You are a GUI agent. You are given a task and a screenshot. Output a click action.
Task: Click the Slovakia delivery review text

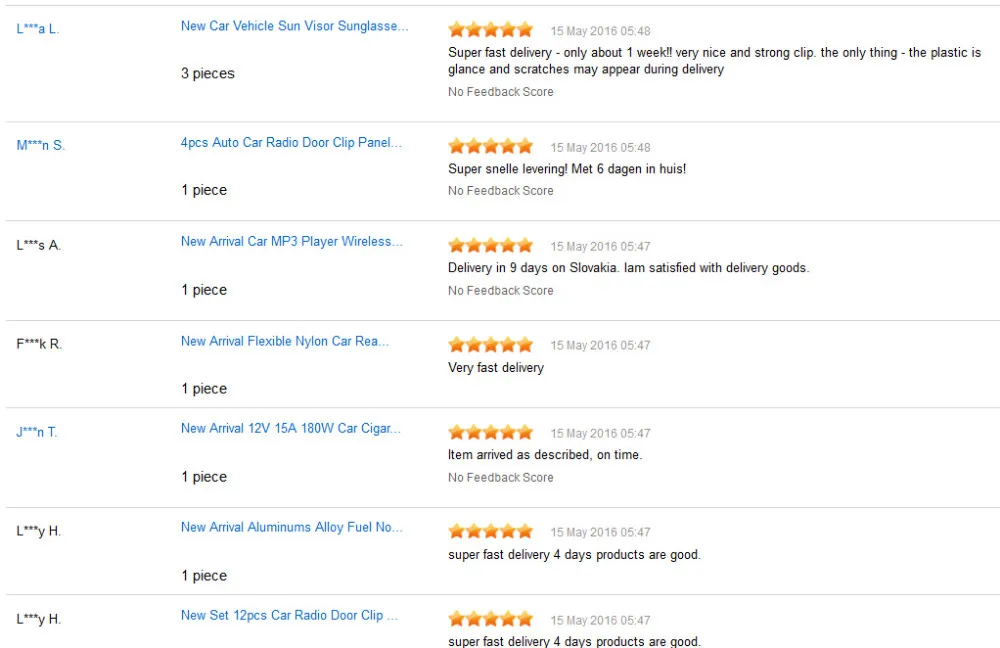pyautogui.click(x=628, y=268)
